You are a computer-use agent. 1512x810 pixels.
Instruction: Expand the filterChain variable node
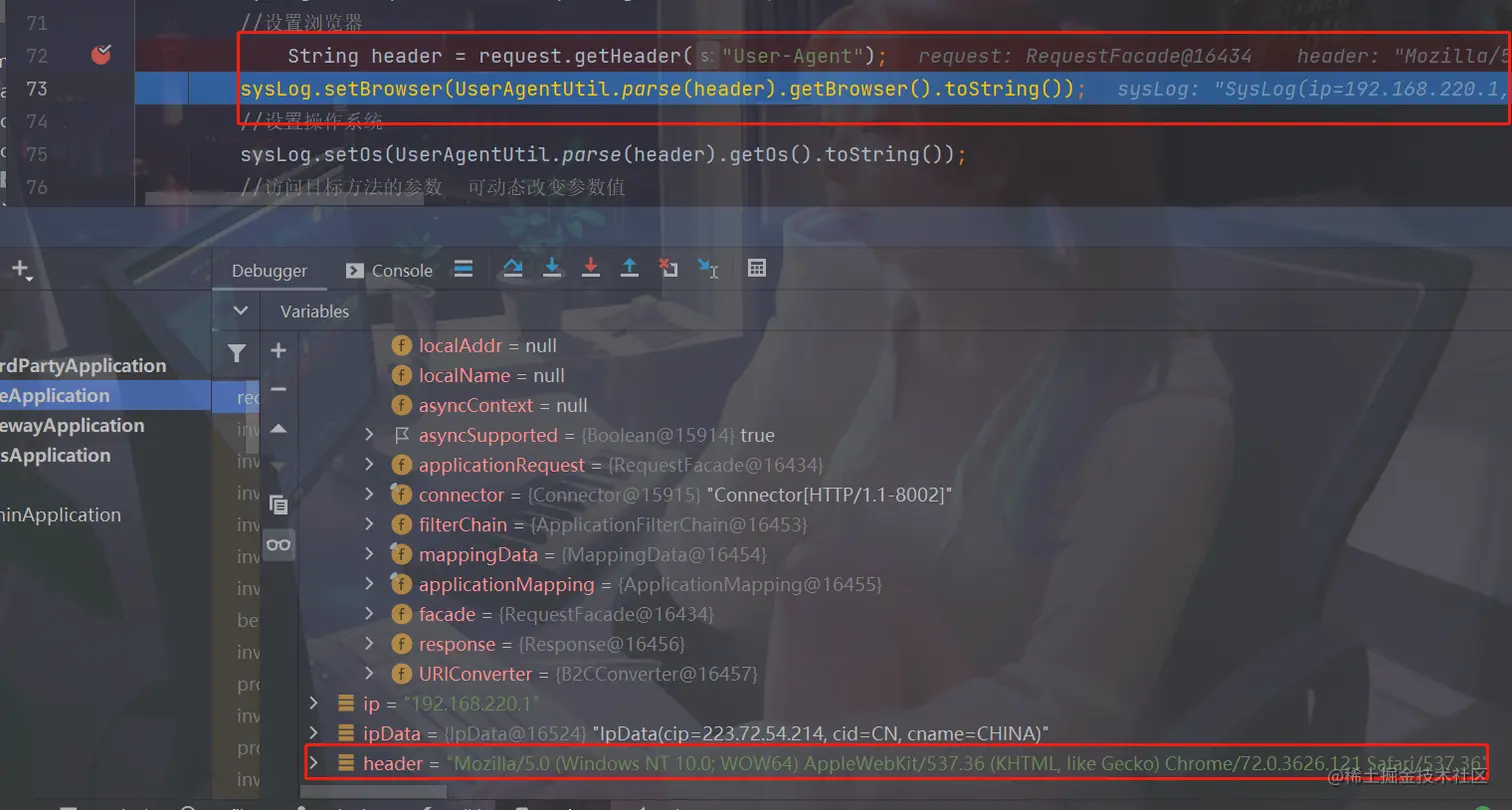(369, 524)
